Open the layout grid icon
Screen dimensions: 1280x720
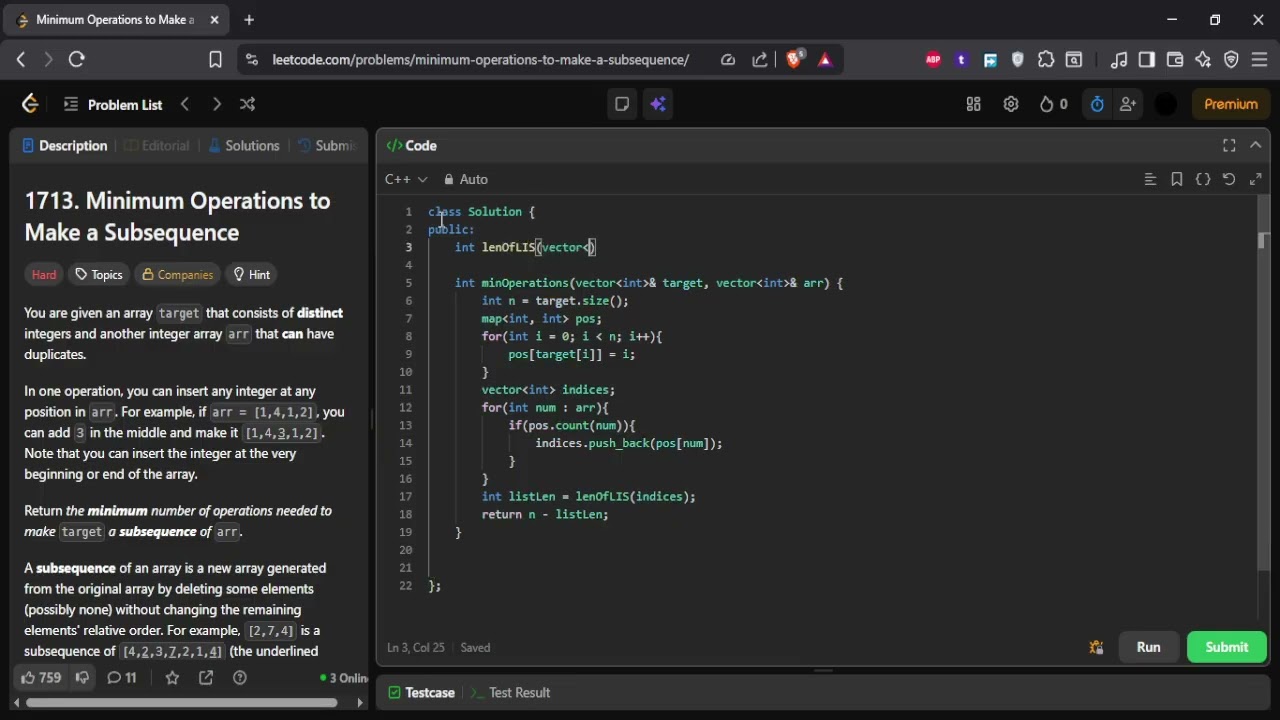[x=973, y=104]
